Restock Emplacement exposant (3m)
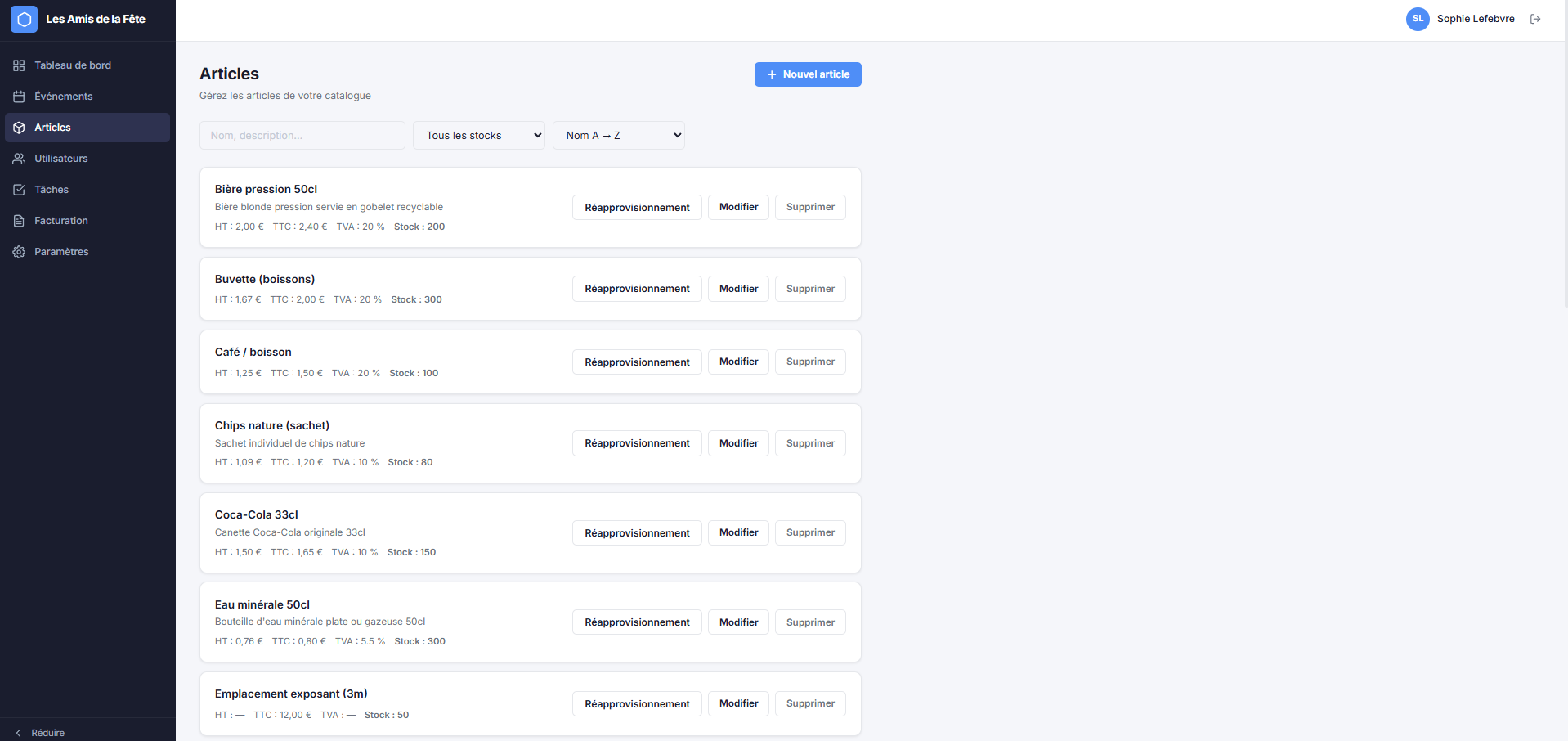Screen dimensions: 1568x741 [x=637, y=703]
